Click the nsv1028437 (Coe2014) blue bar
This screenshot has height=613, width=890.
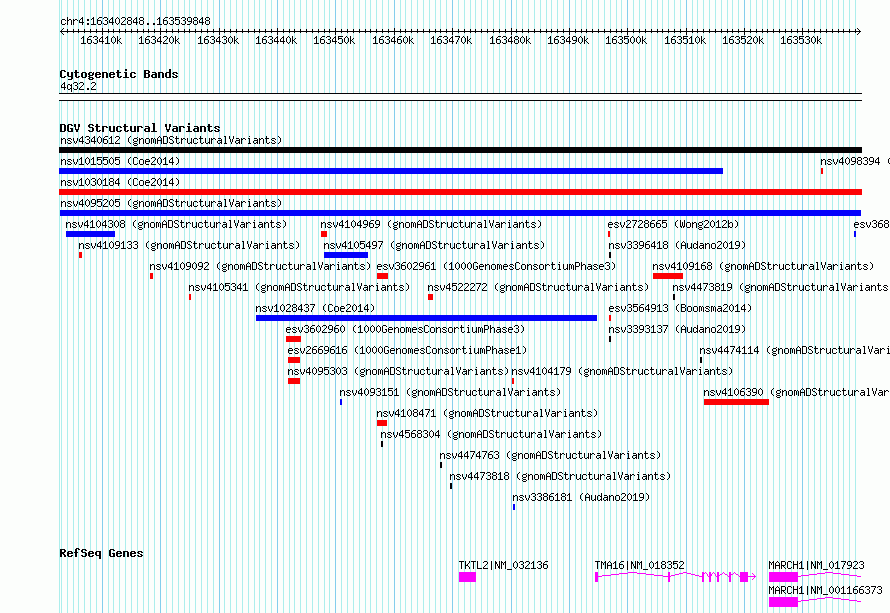tap(426, 318)
